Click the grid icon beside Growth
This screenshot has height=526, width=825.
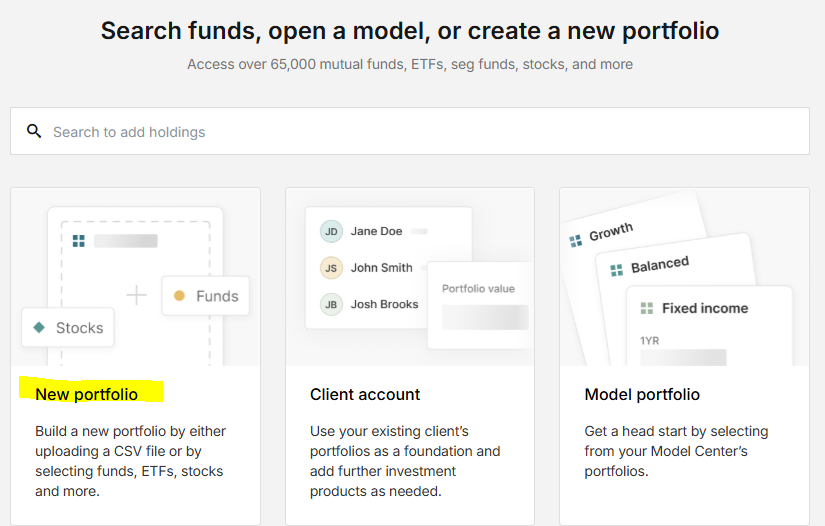(576, 241)
